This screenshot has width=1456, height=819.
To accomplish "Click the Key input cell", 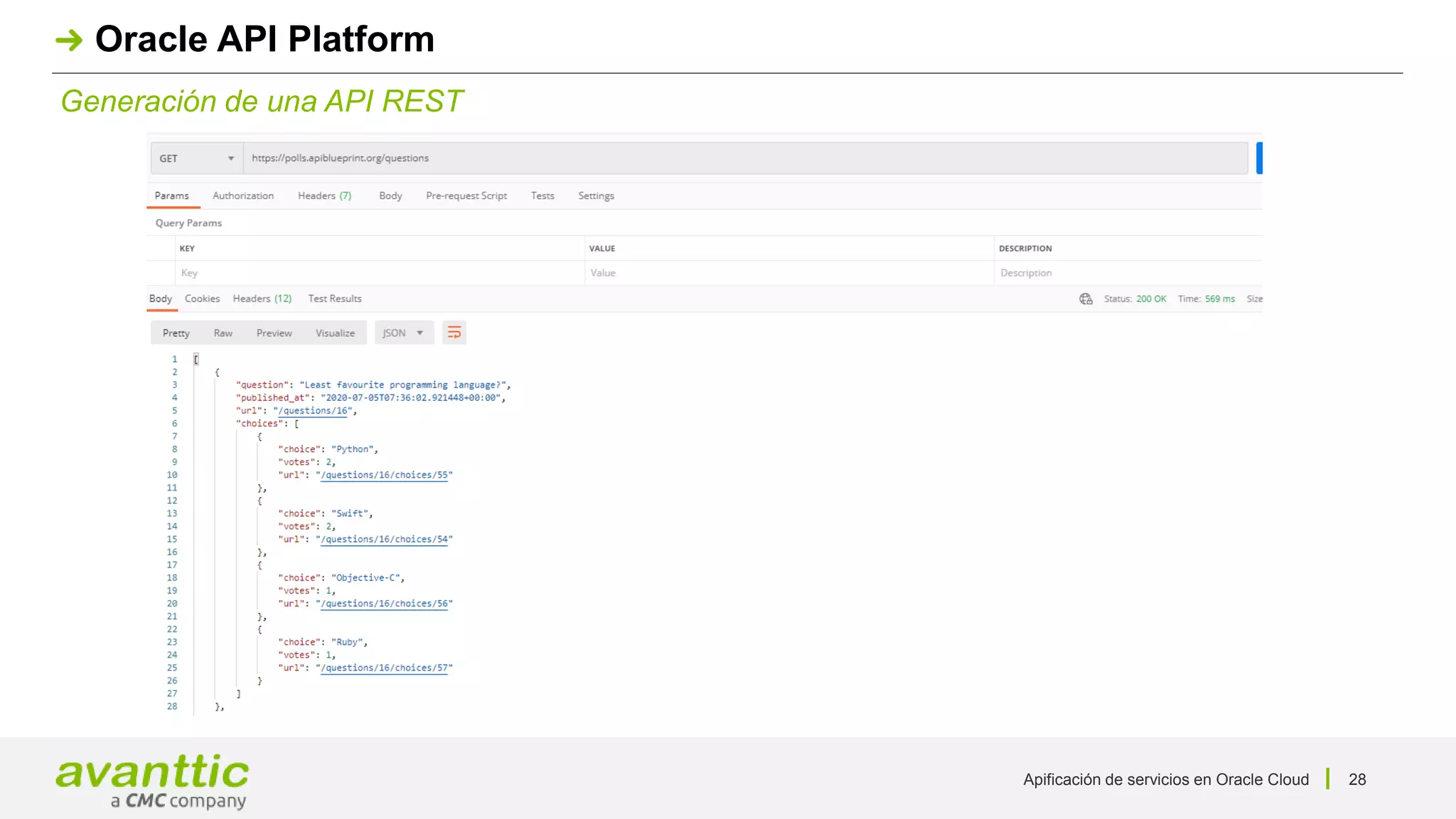I will 380,273.
